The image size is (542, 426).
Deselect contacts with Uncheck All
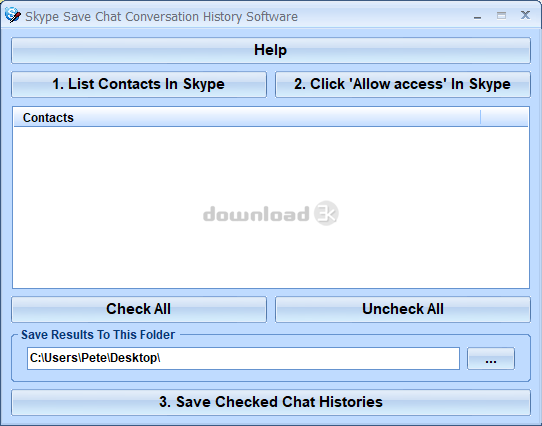click(403, 309)
